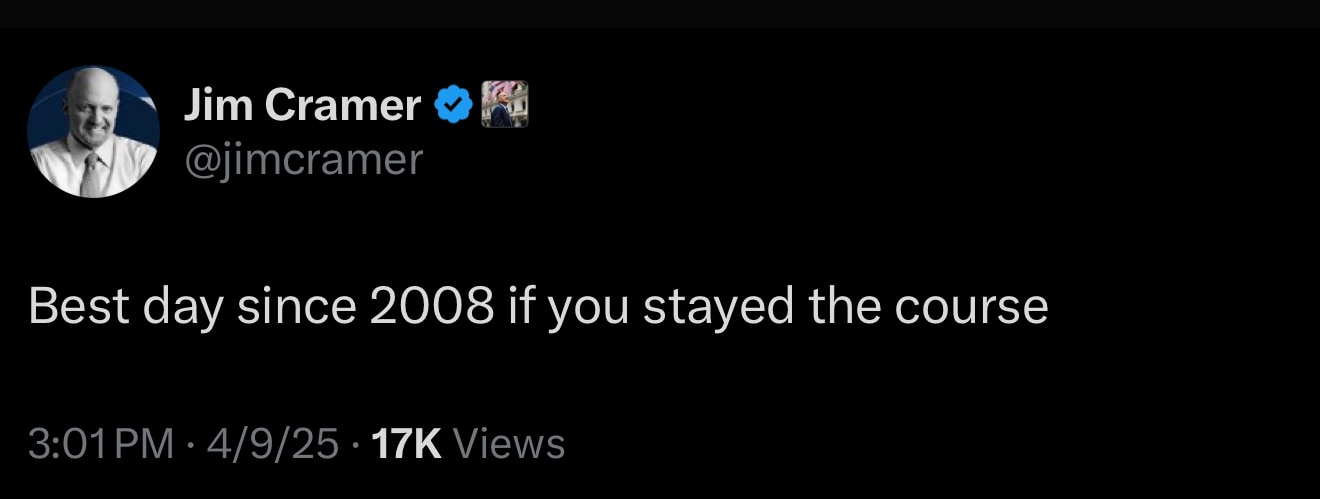Click the 3:01 PM timestamp
The image size is (1320, 499).
pos(101,443)
